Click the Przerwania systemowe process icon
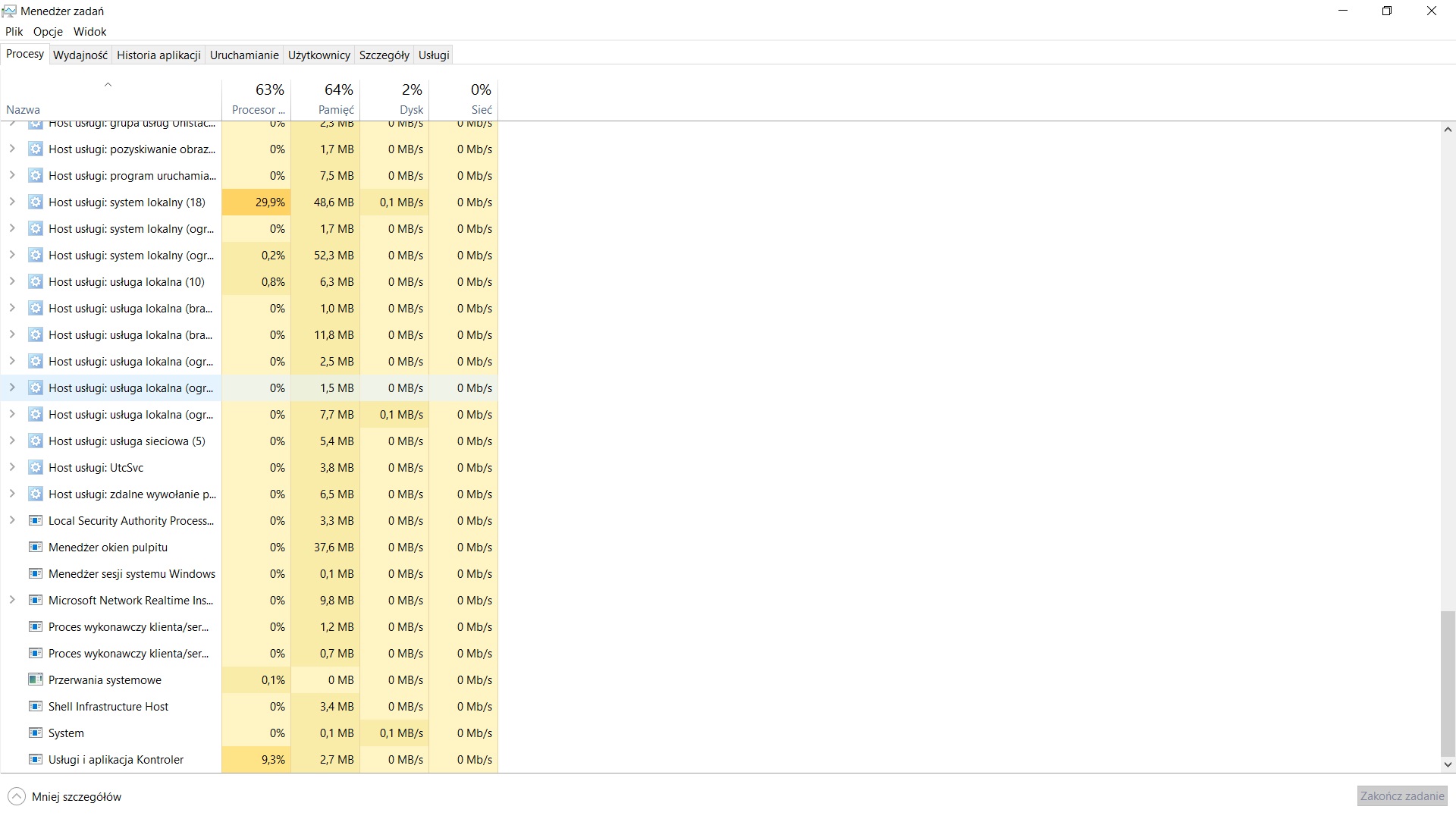Viewport: 1456px width, 819px height. click(35, 679)
